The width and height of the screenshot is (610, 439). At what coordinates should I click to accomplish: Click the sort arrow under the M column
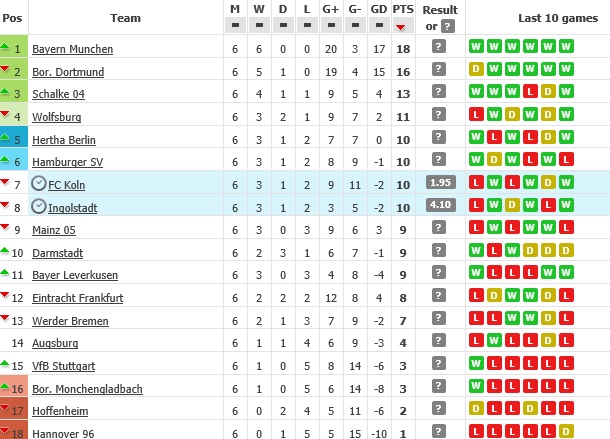[x=235, y=27]
